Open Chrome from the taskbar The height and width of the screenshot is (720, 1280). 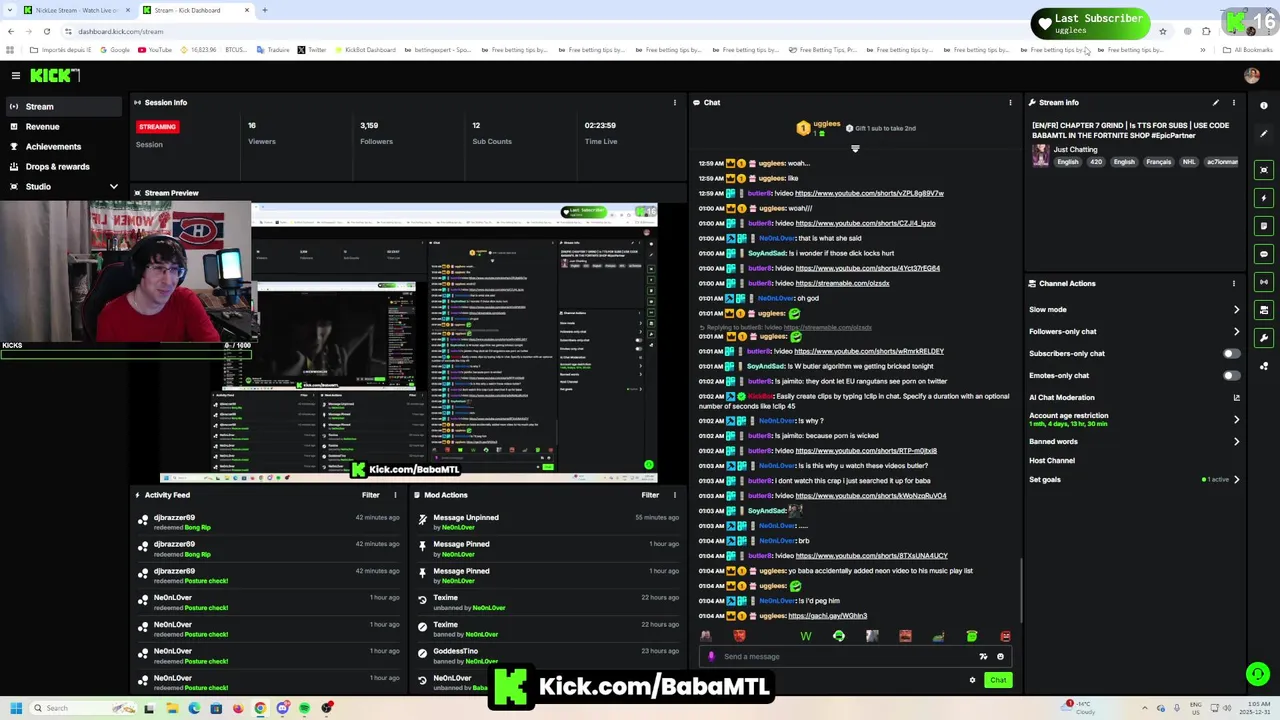pyautogui.click(x=260, y=708)
